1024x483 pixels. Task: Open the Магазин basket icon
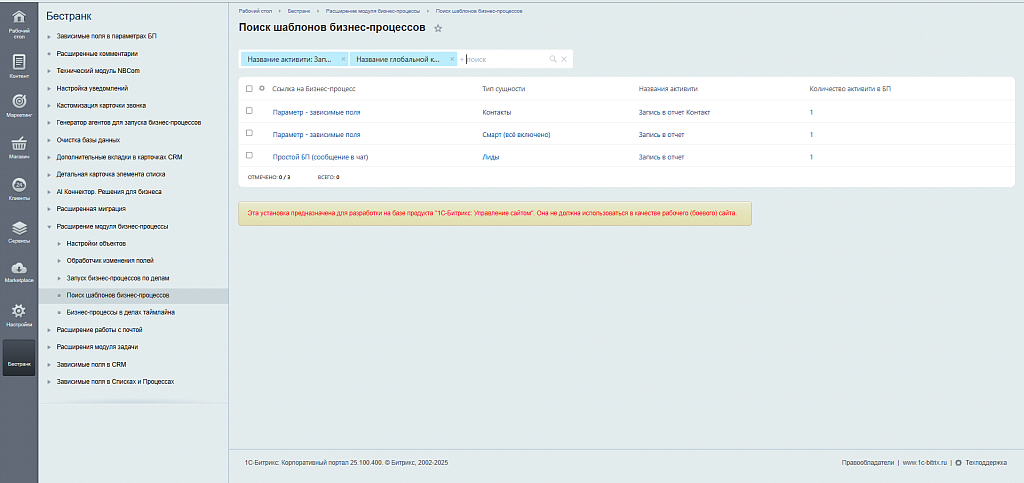click(x=18, y=148)
